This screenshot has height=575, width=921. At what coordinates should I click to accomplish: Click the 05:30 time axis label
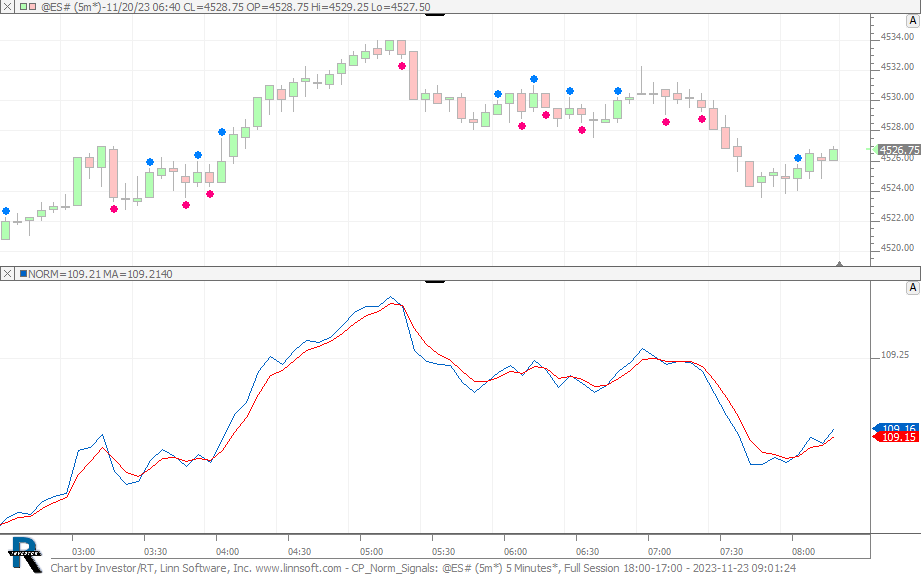pos(443,552)
